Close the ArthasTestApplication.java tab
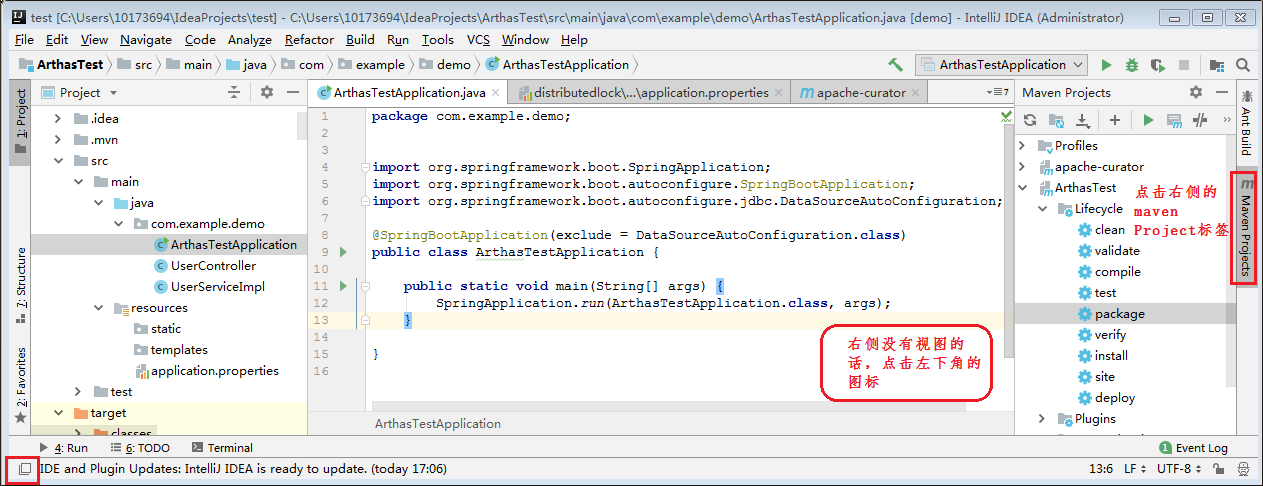Screen dimensions: 1263x486 point(497,92)
